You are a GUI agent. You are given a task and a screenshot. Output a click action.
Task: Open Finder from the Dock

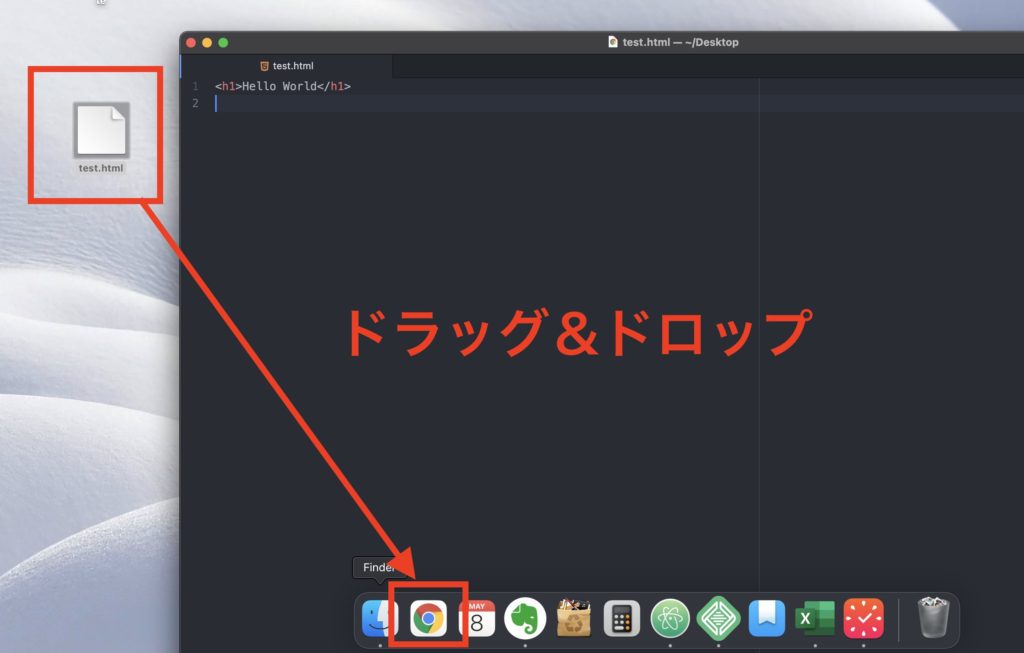(x=379, y=618)
